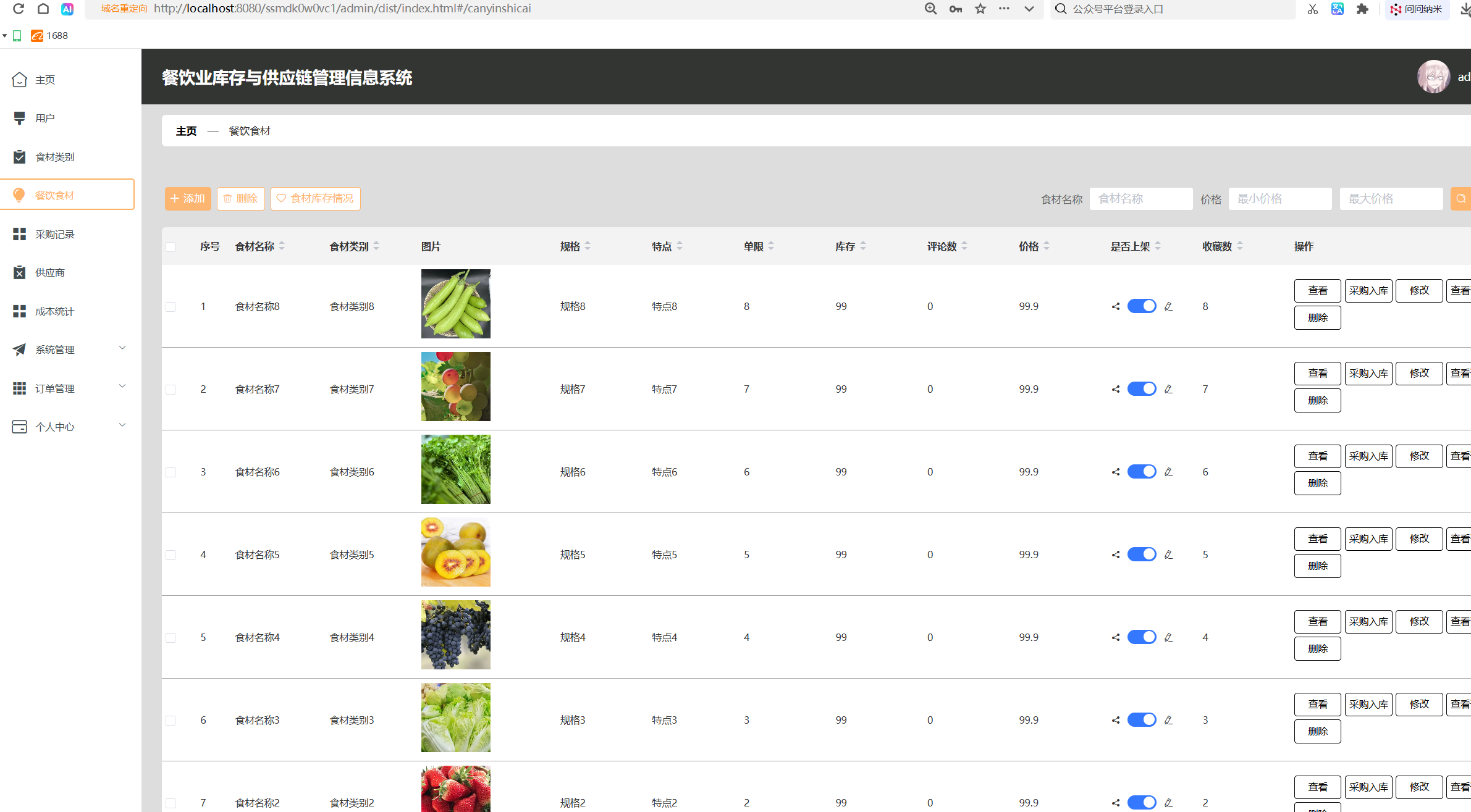Toggle 是否上架 switch for 食材名称6
The height and width of the screenshot is (812, 1471).
click(x=1142, y=472)
